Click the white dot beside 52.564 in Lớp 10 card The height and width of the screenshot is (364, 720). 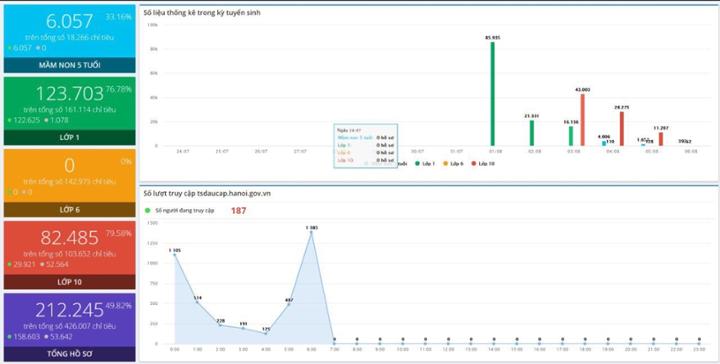[42, 264]
